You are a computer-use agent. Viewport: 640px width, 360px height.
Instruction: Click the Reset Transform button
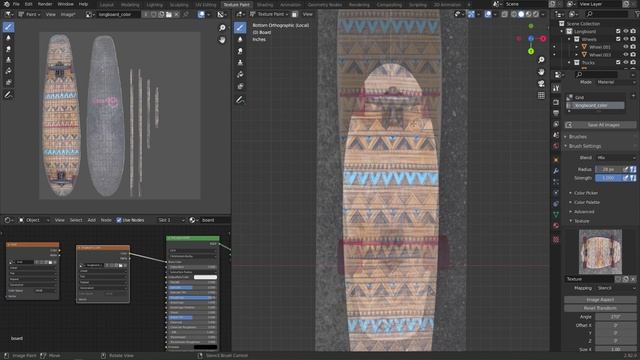tap(600, 308)
